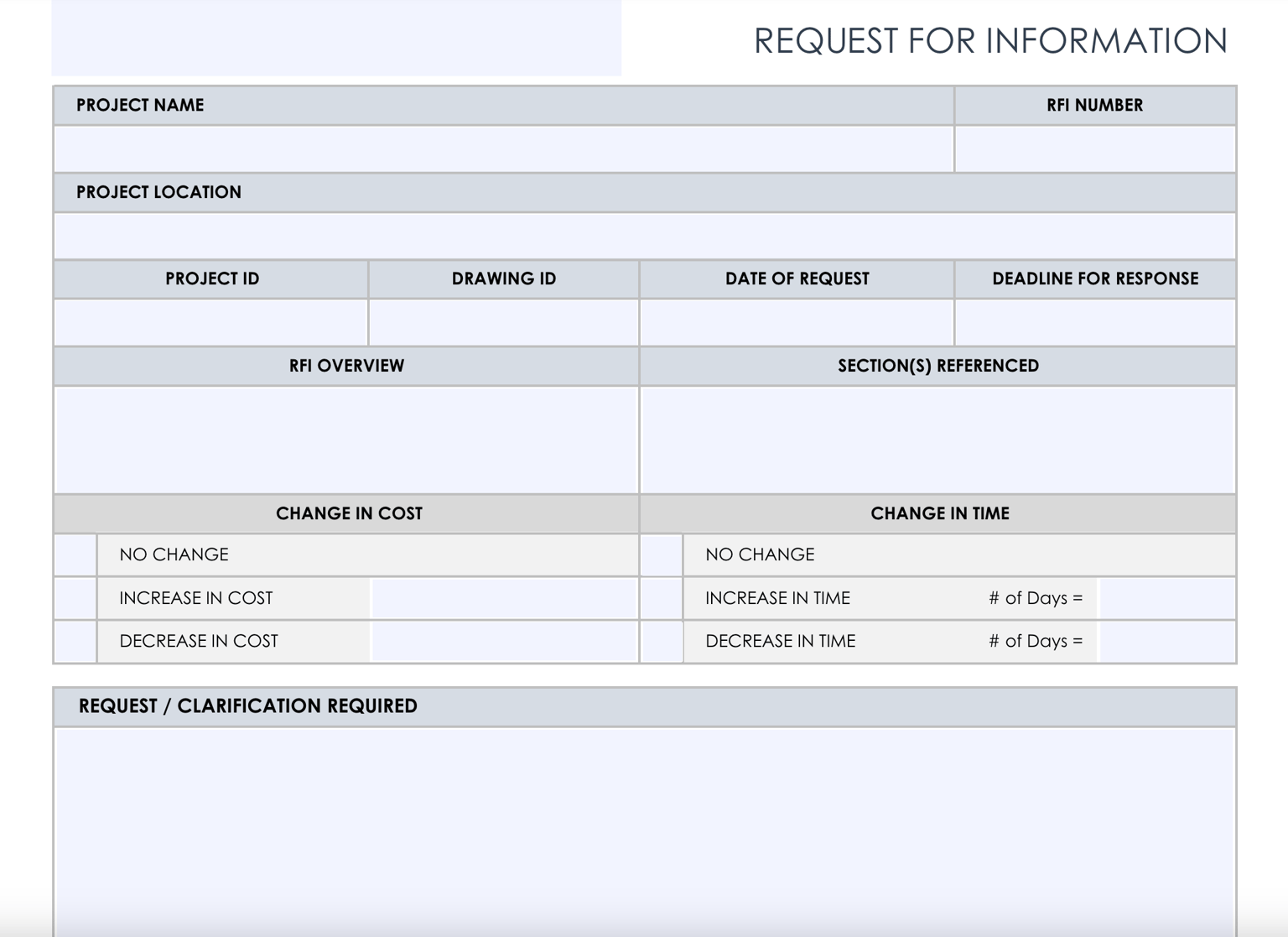
Task: Check the INCREASE IN TIME checkbox
Action: pyautogui.click(x=660, y=598)
